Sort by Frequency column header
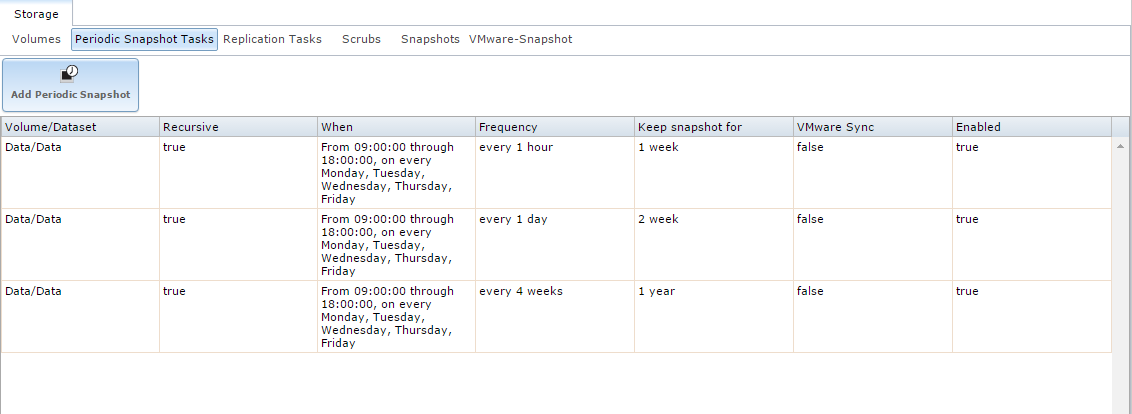This screenshot has width=1132, height=414. (x=555, y=127)
